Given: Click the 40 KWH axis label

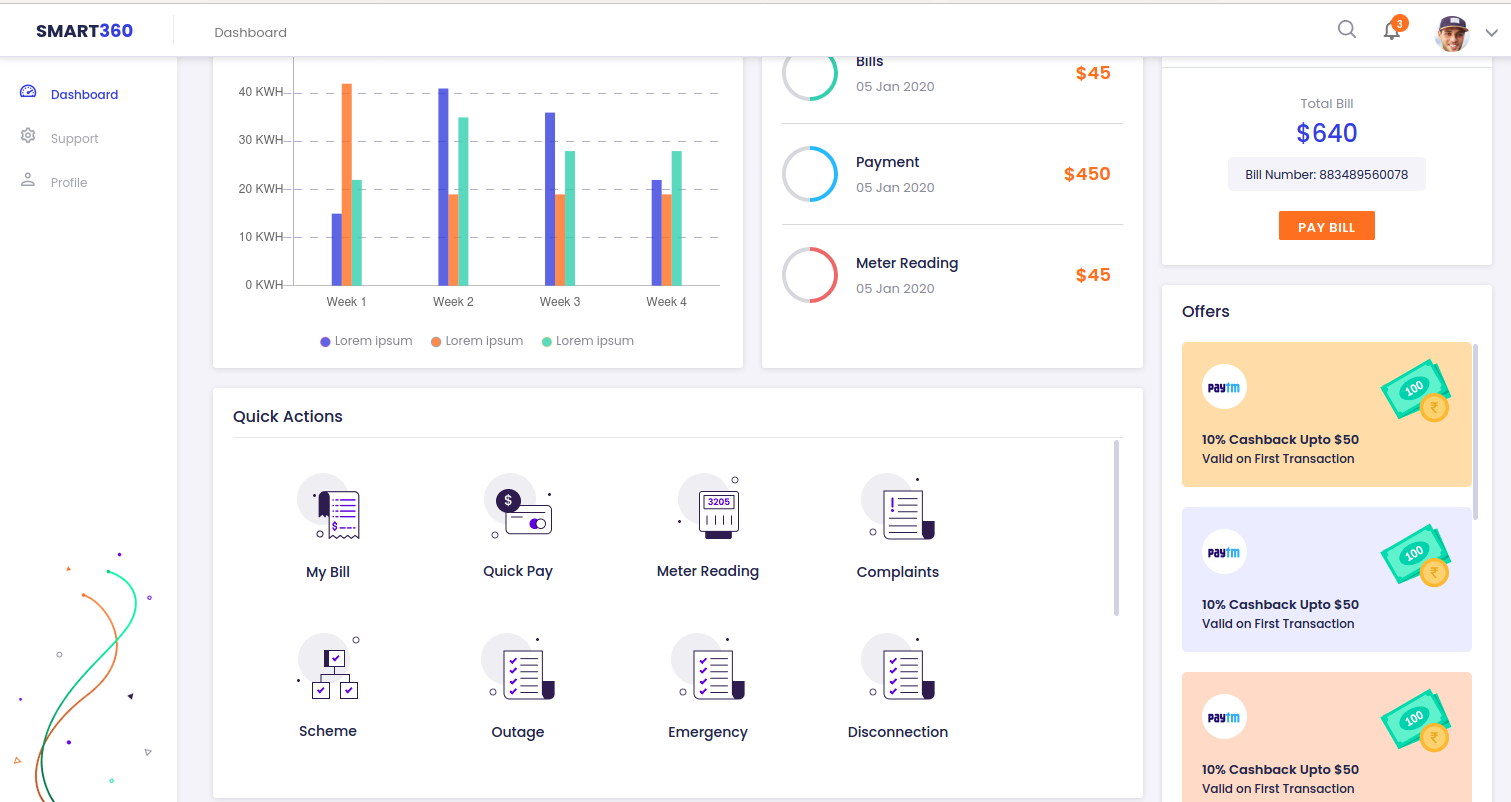Looking at the screenshot, I should click(x=260, y=92).
